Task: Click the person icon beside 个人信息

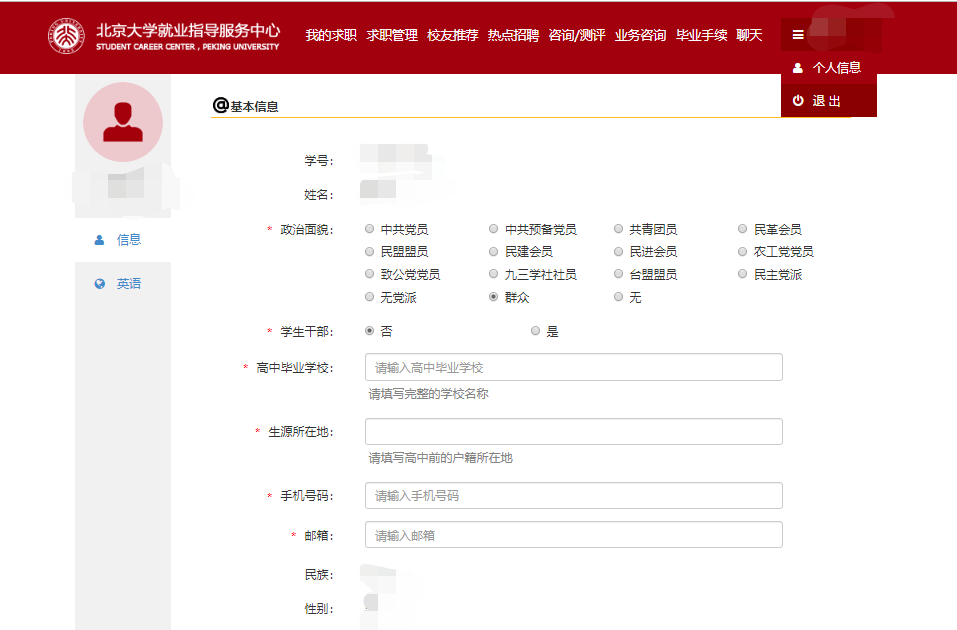Action: tap(797, 68)
